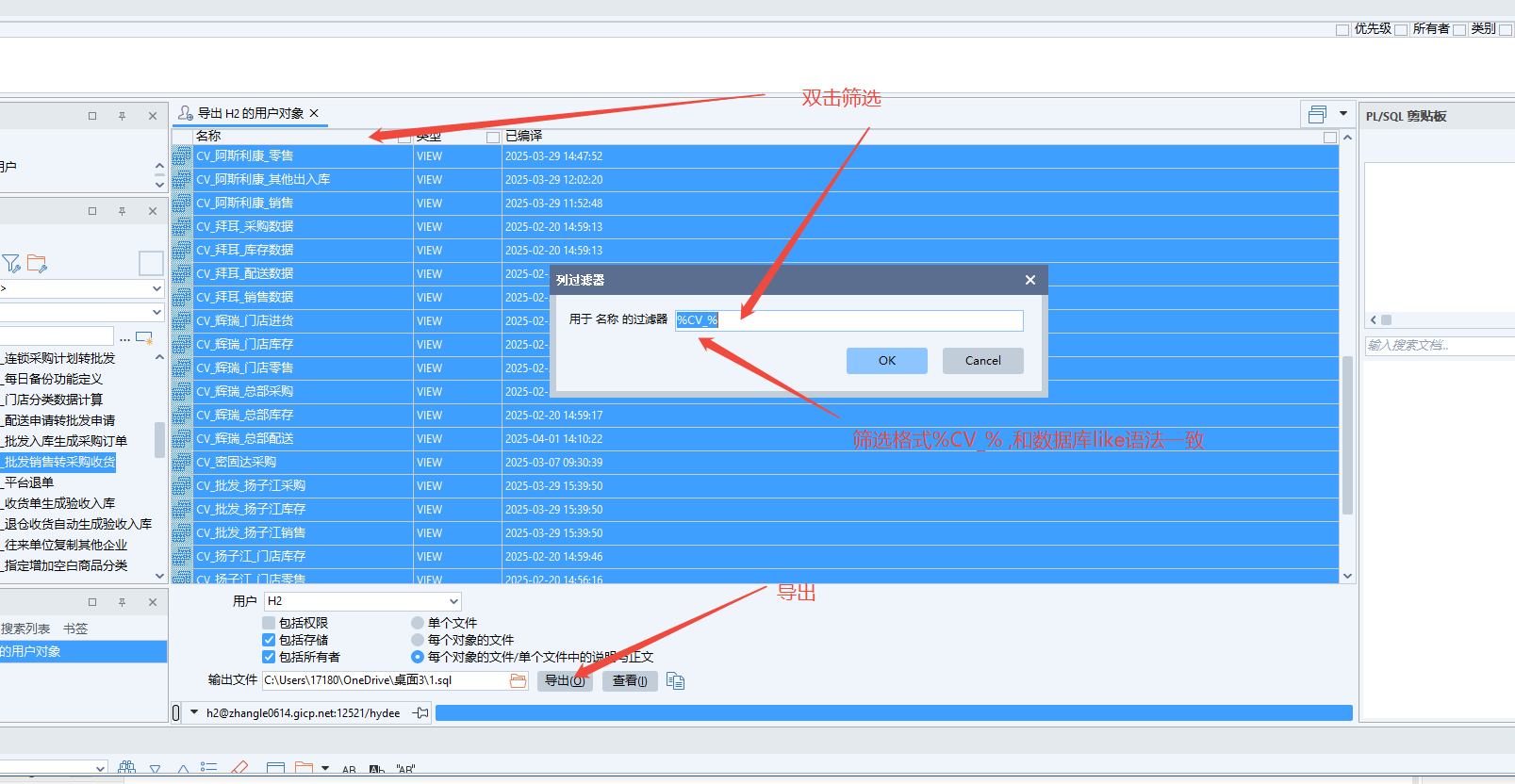Screen dimensions: 1515x784
Task: Click the window list cascade icon
Action: [x=1317, y=114]
